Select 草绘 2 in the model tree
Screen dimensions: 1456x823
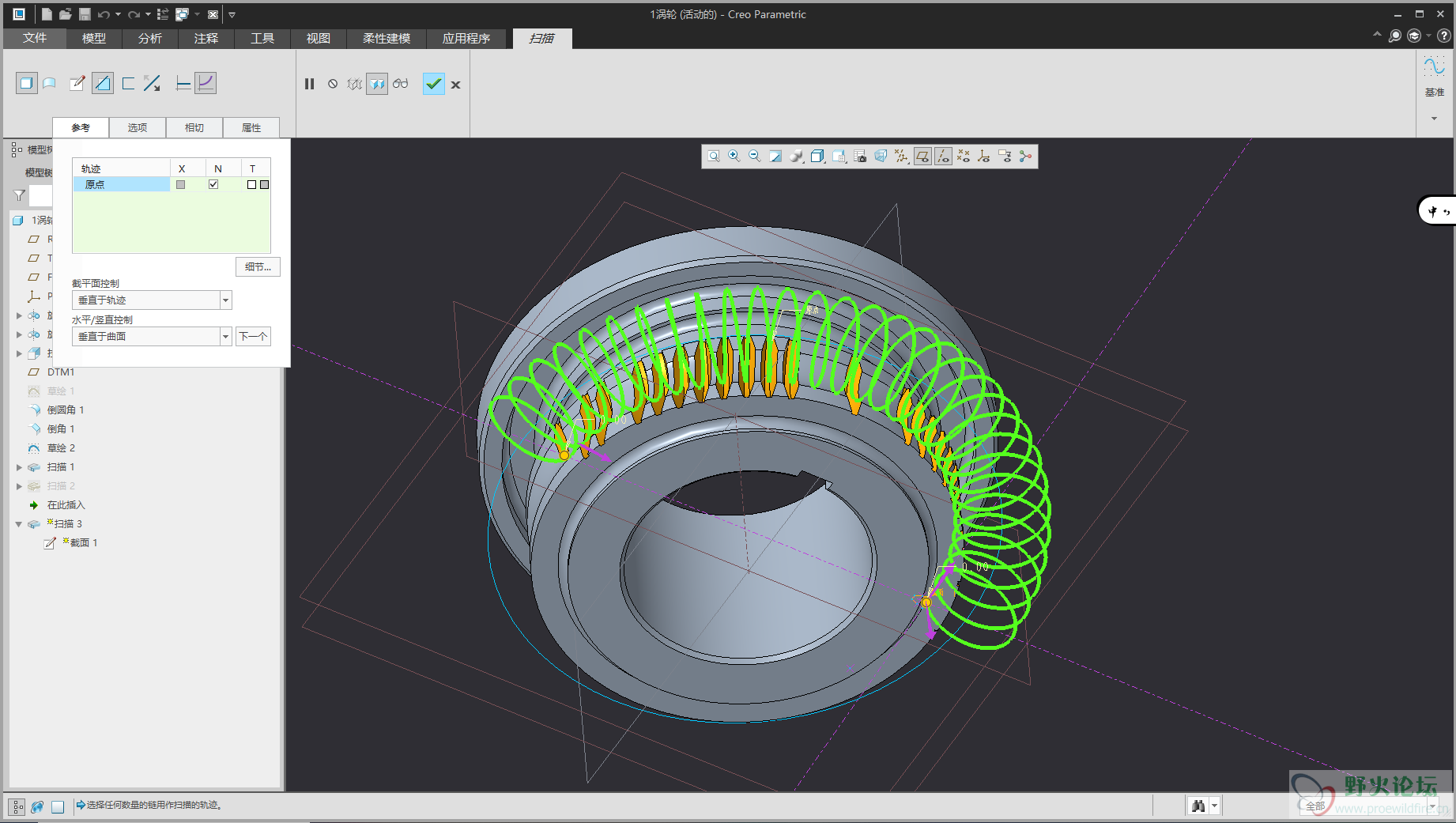(x=61, y=448)
